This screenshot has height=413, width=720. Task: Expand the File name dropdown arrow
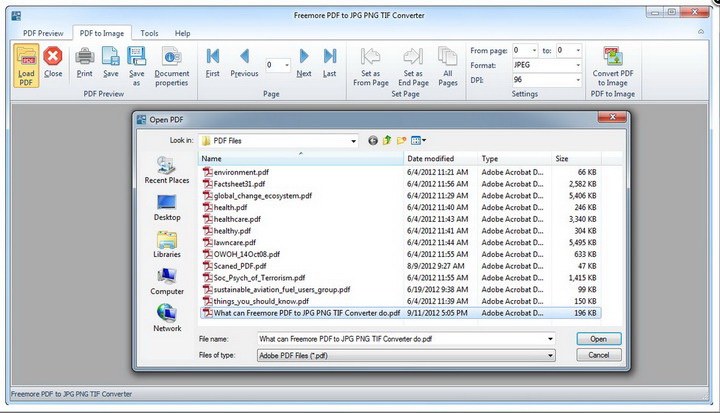(x=550, y=339)
